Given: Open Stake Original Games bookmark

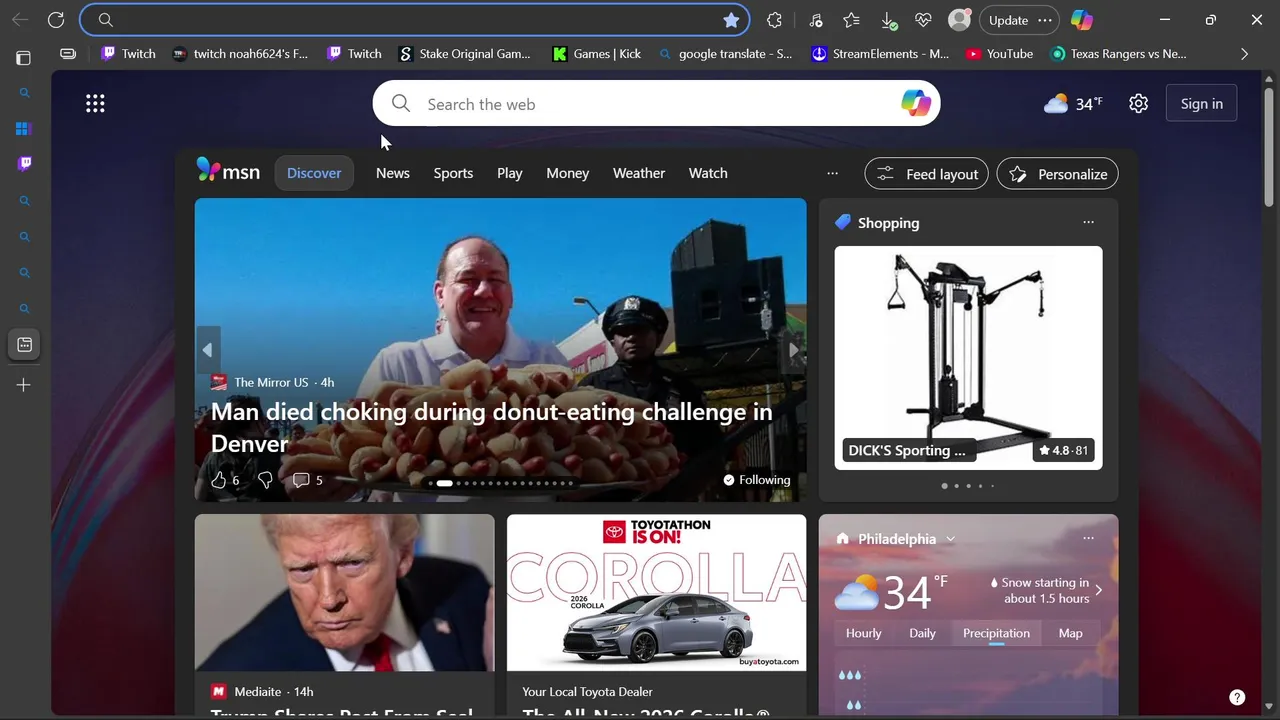Looking at the screenshot, I should (465, 54).
